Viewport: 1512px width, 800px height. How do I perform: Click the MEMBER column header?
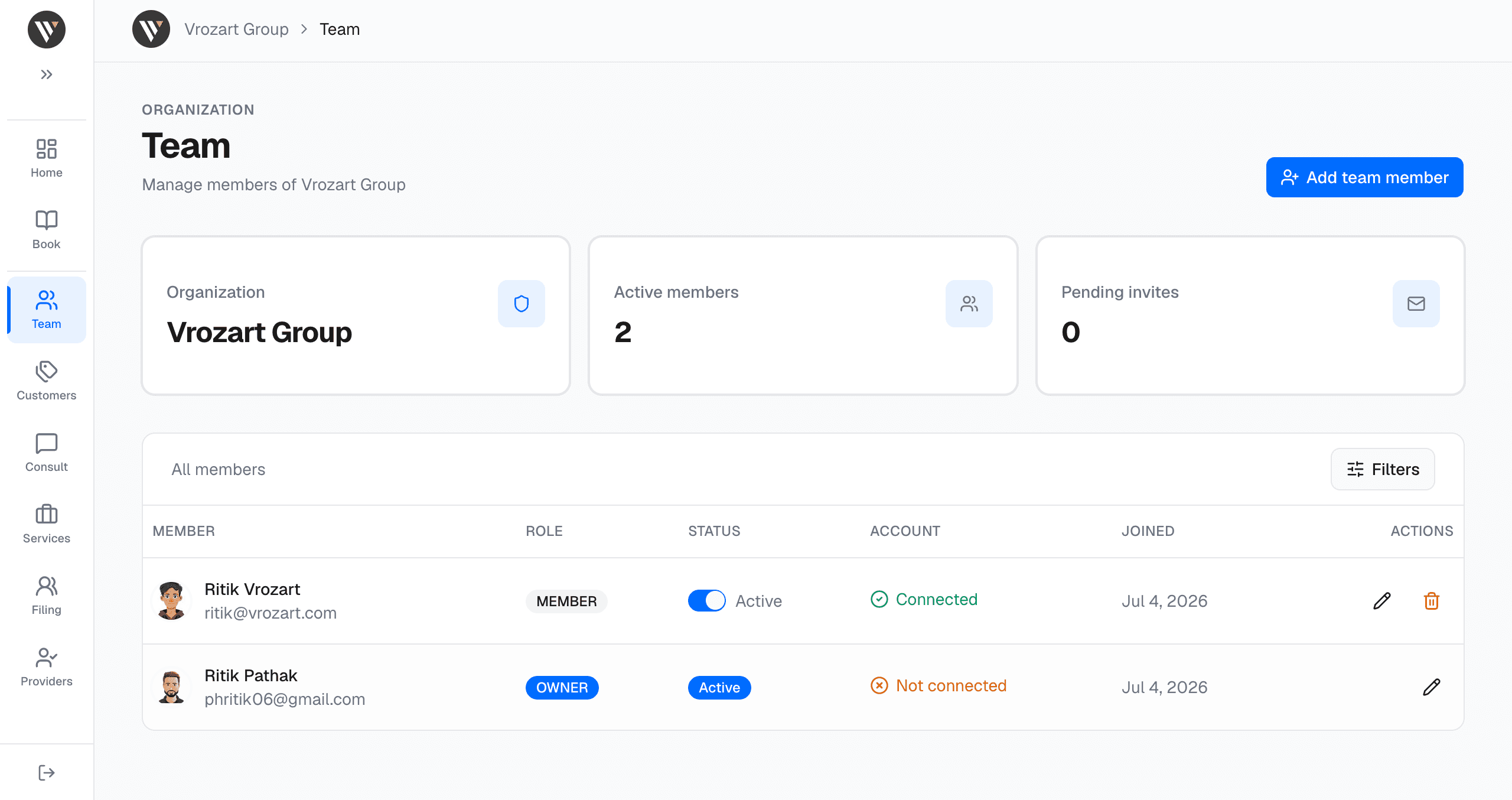pos(184,531)
